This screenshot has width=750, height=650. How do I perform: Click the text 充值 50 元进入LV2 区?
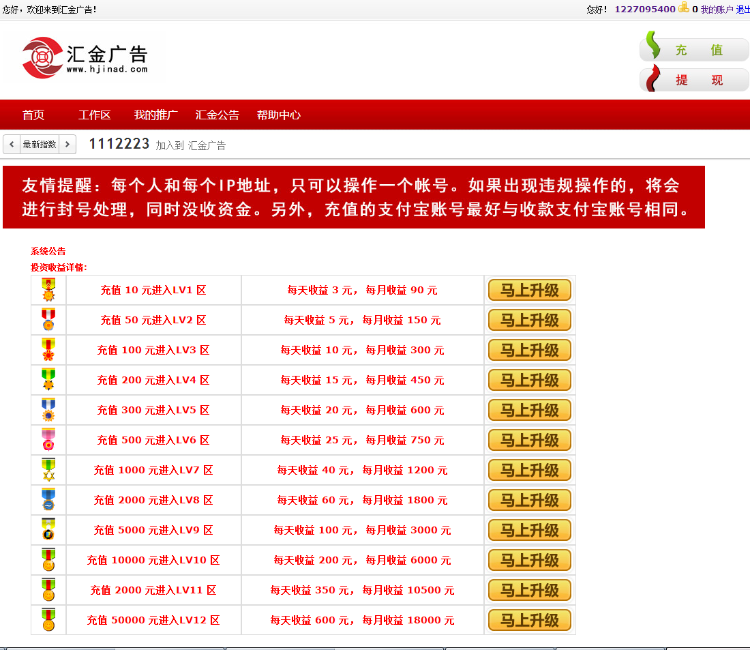pyautogui.click(x=153, y=320)
